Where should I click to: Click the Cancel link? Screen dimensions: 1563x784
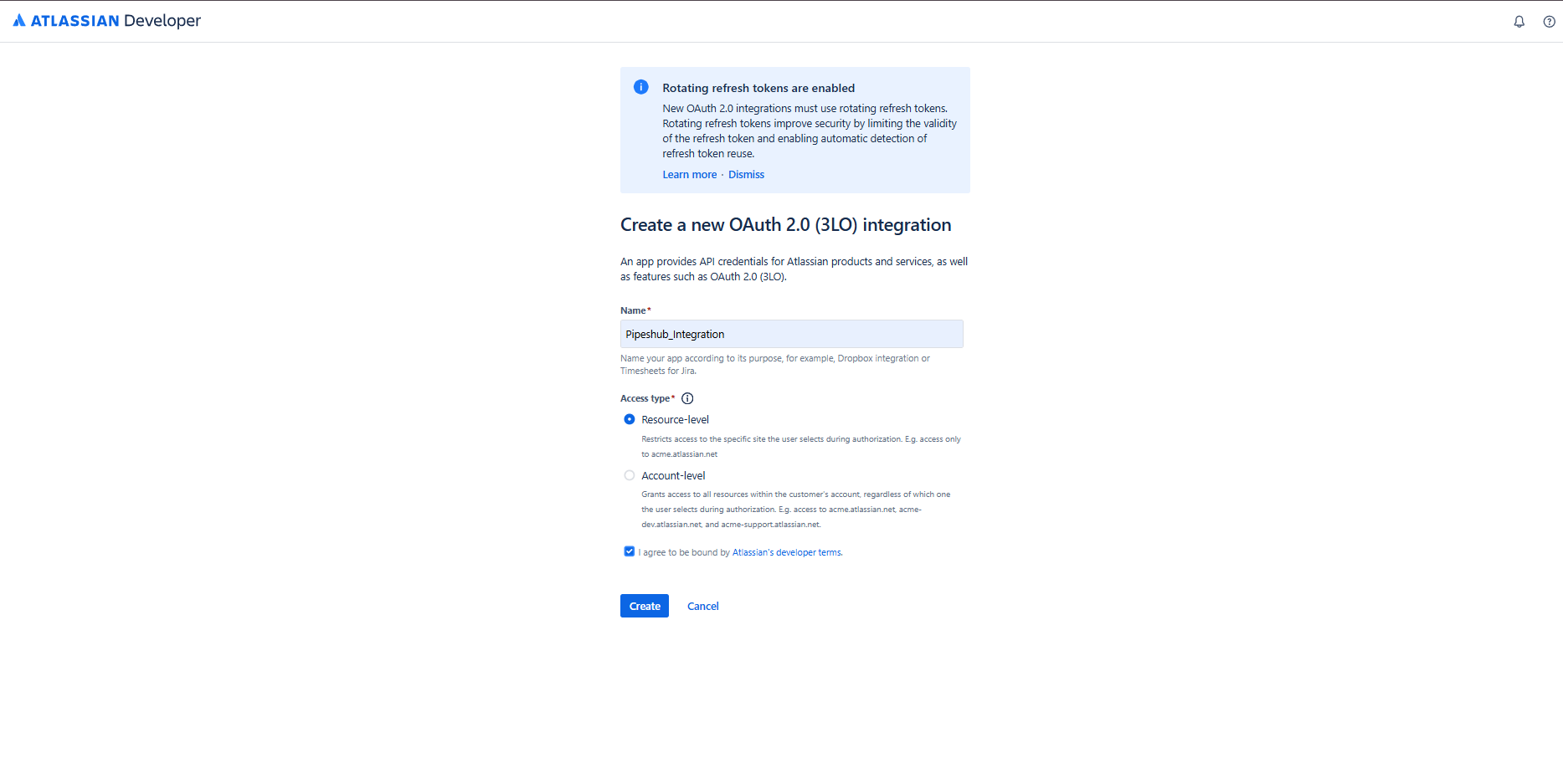click(703, 607)
